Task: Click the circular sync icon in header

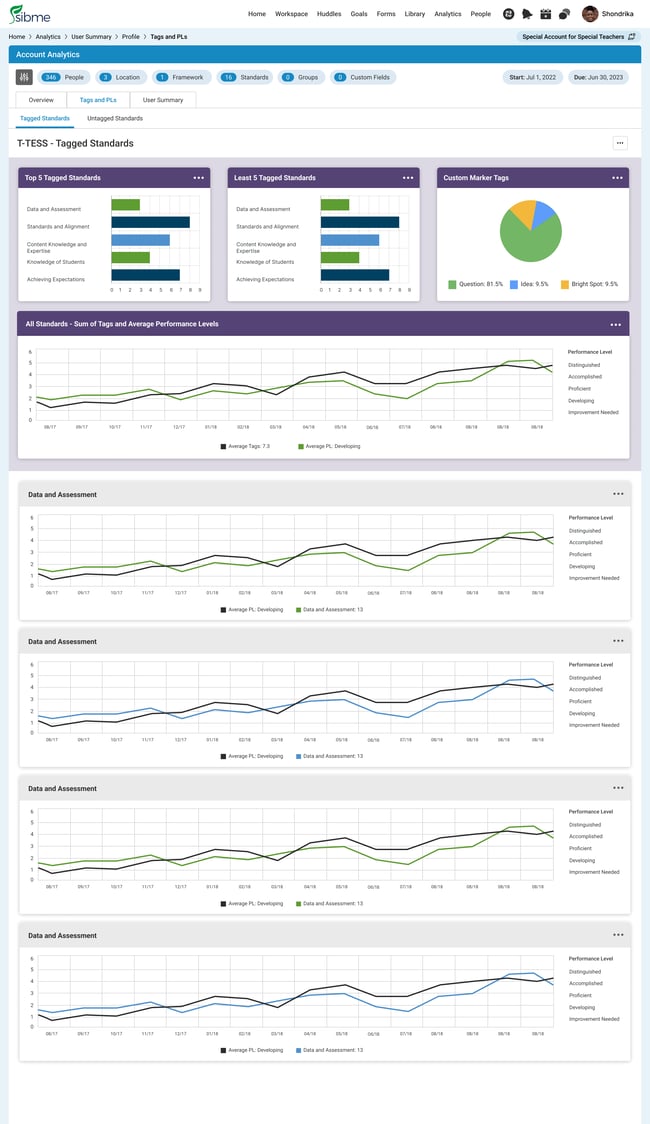Action: (509, 14)
